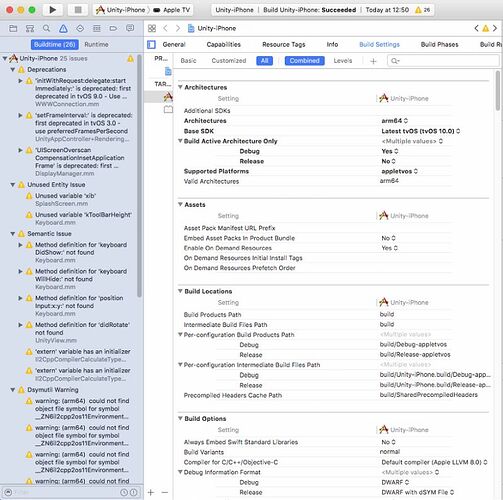Expand the 'setFrameInterval:' is deprecated issue
The width and height of the screenshot is (503, 500).
coord(20,115)
